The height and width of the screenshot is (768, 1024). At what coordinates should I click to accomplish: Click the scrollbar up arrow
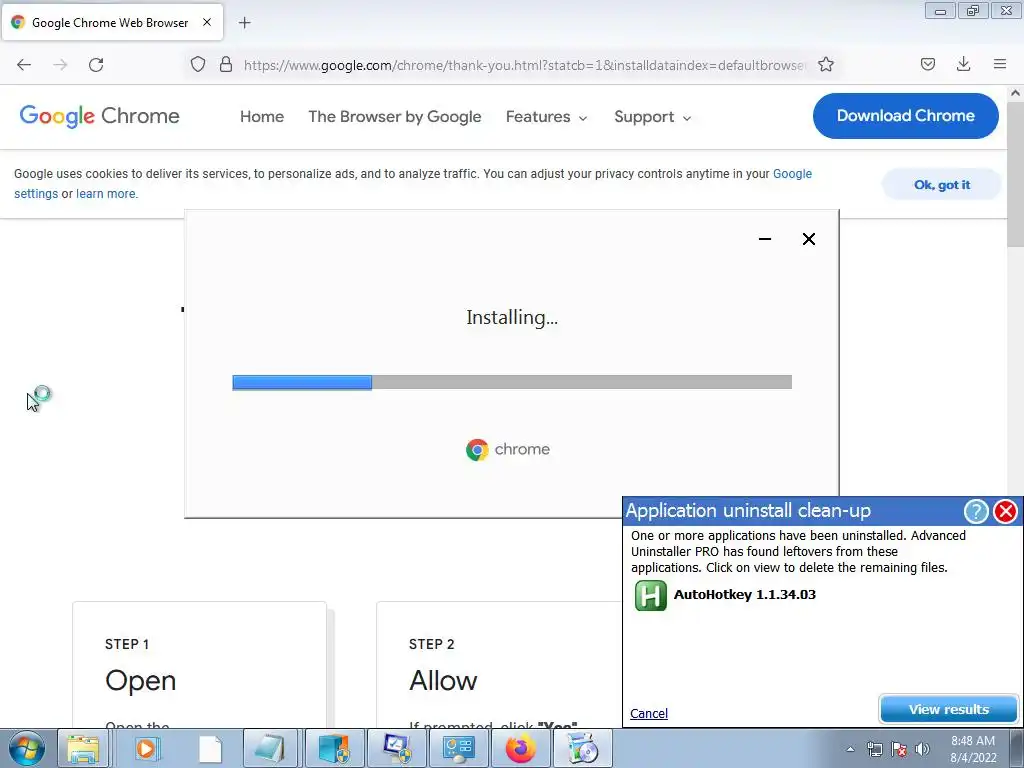pos(1015,93)
